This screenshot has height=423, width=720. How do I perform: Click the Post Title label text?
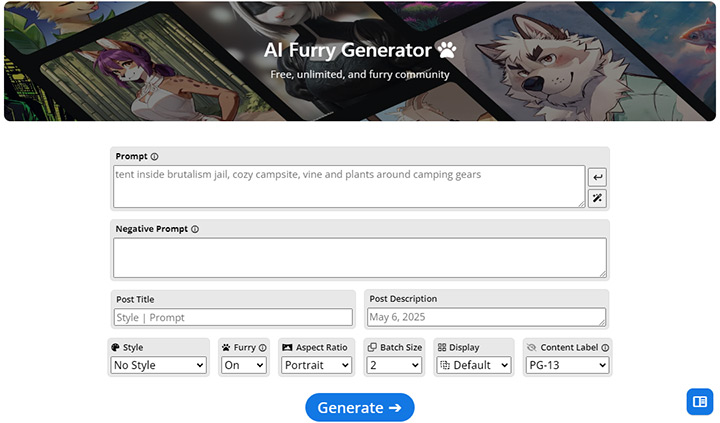[x=135, y=299]
